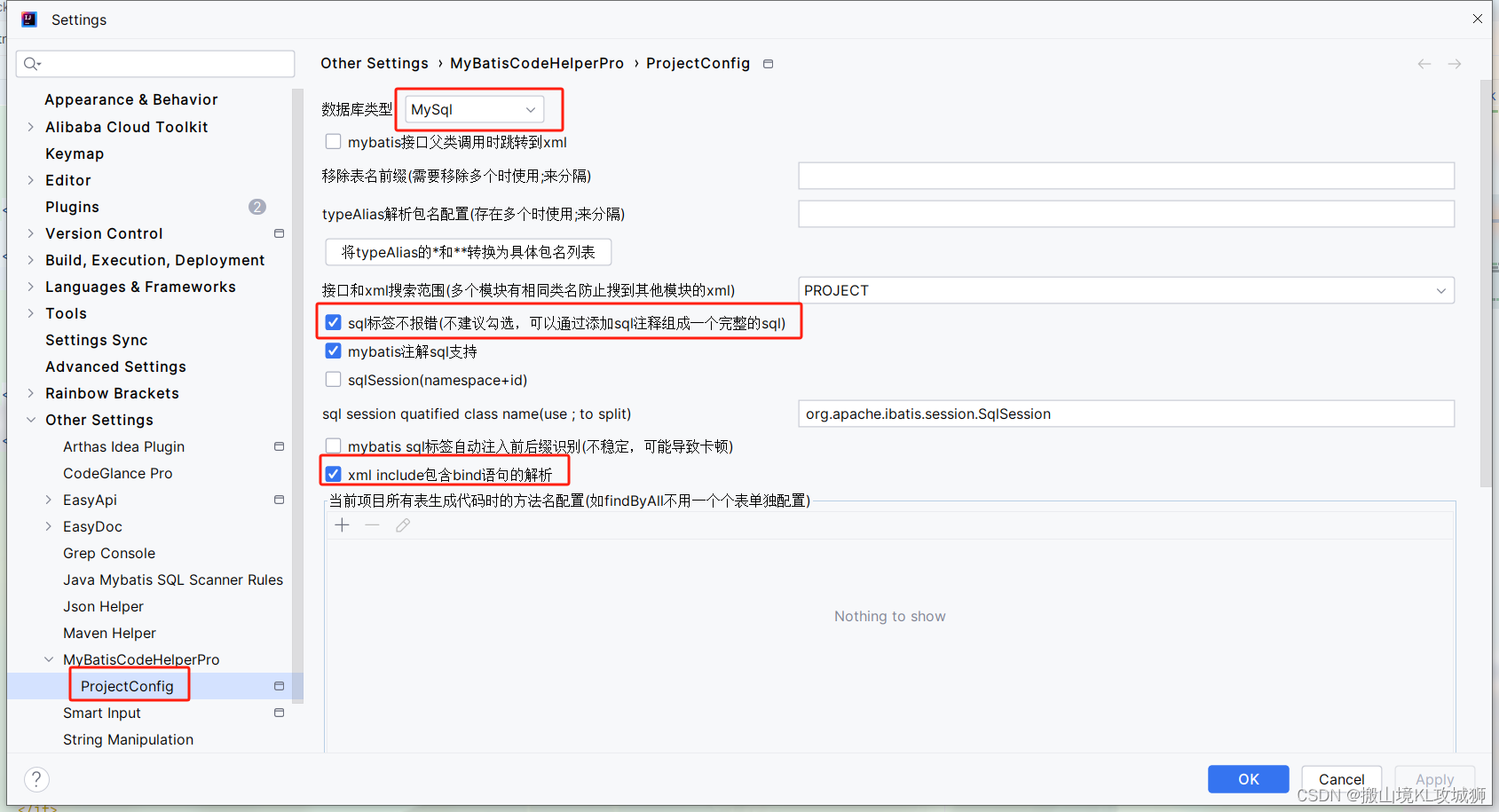Image resolution: width=1499 pixels, height=812 pixels.
Task: Click project icon on ProjectConfig row
Action: (279, 686)
